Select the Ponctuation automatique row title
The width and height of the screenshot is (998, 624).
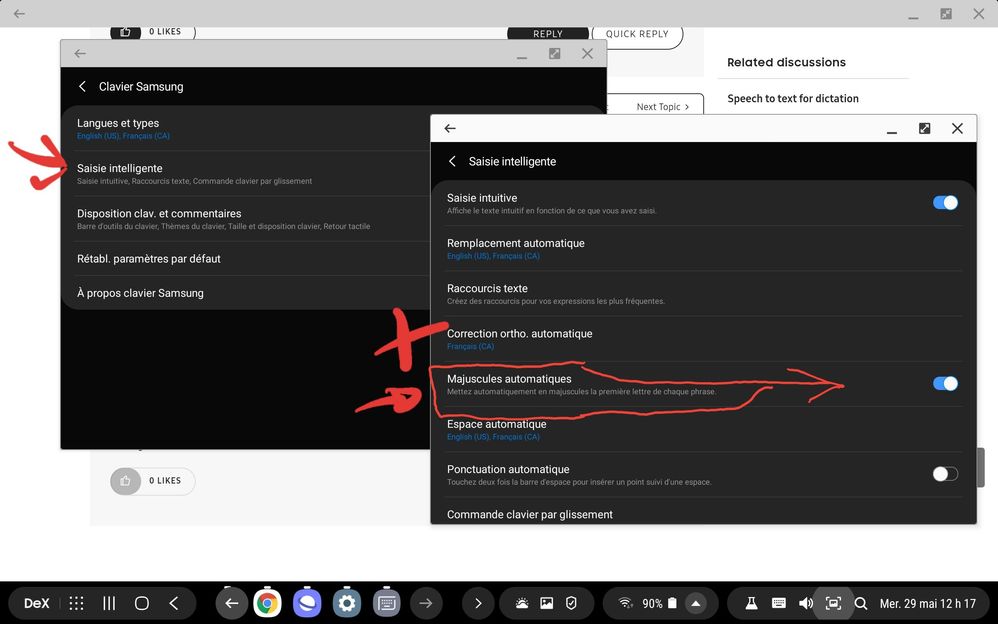click(508, 469)
